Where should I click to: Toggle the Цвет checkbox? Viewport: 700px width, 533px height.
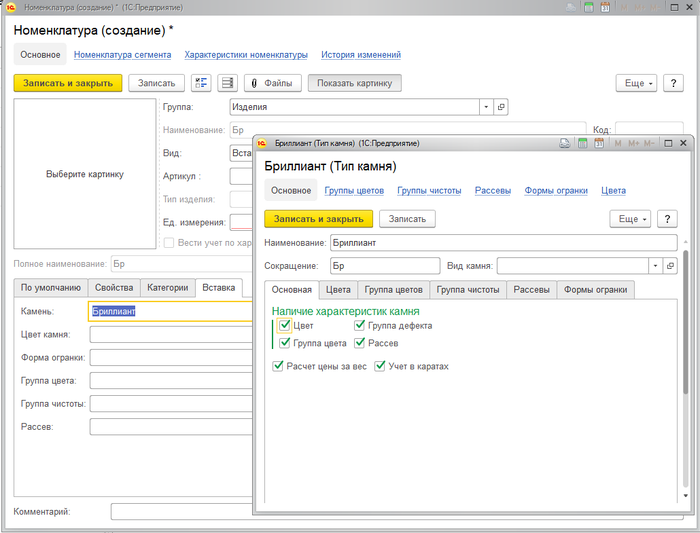coord(285,325)
